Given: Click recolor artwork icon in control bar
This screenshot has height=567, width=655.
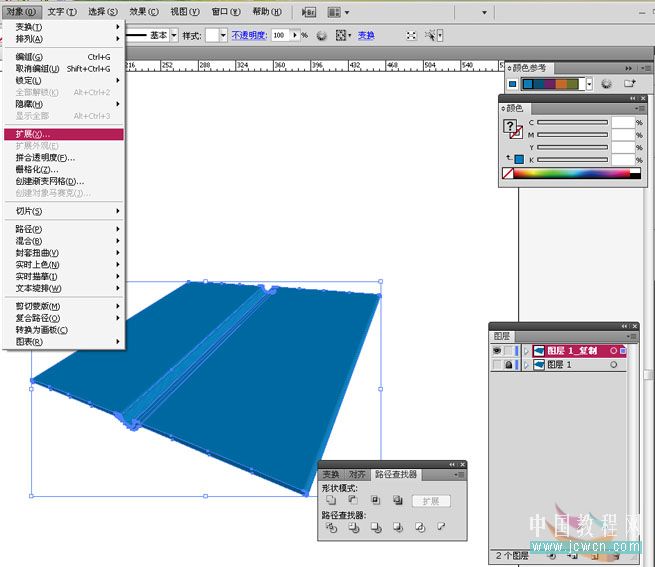Looking at the screenshot, I should coord(321,36).
